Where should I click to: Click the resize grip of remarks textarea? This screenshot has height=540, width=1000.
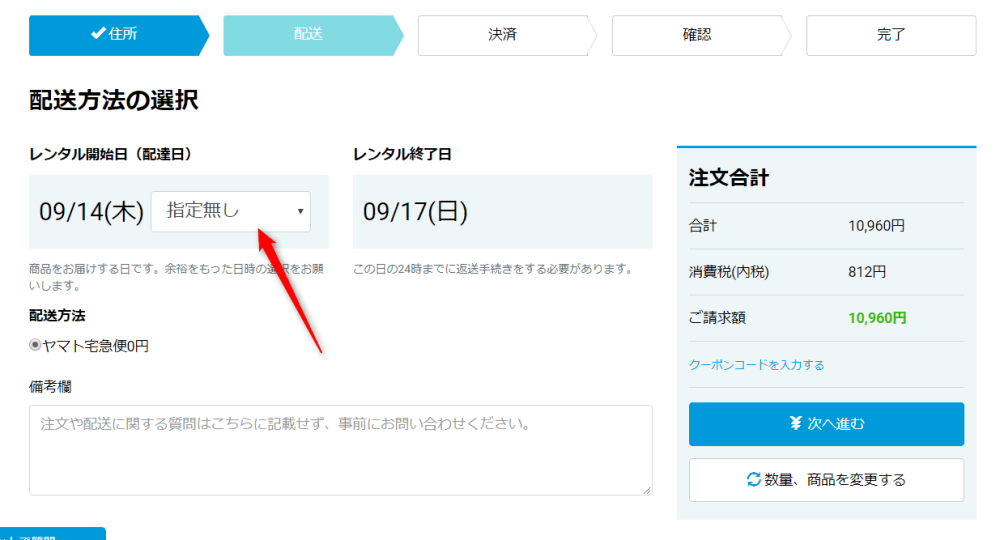point(647,490)
